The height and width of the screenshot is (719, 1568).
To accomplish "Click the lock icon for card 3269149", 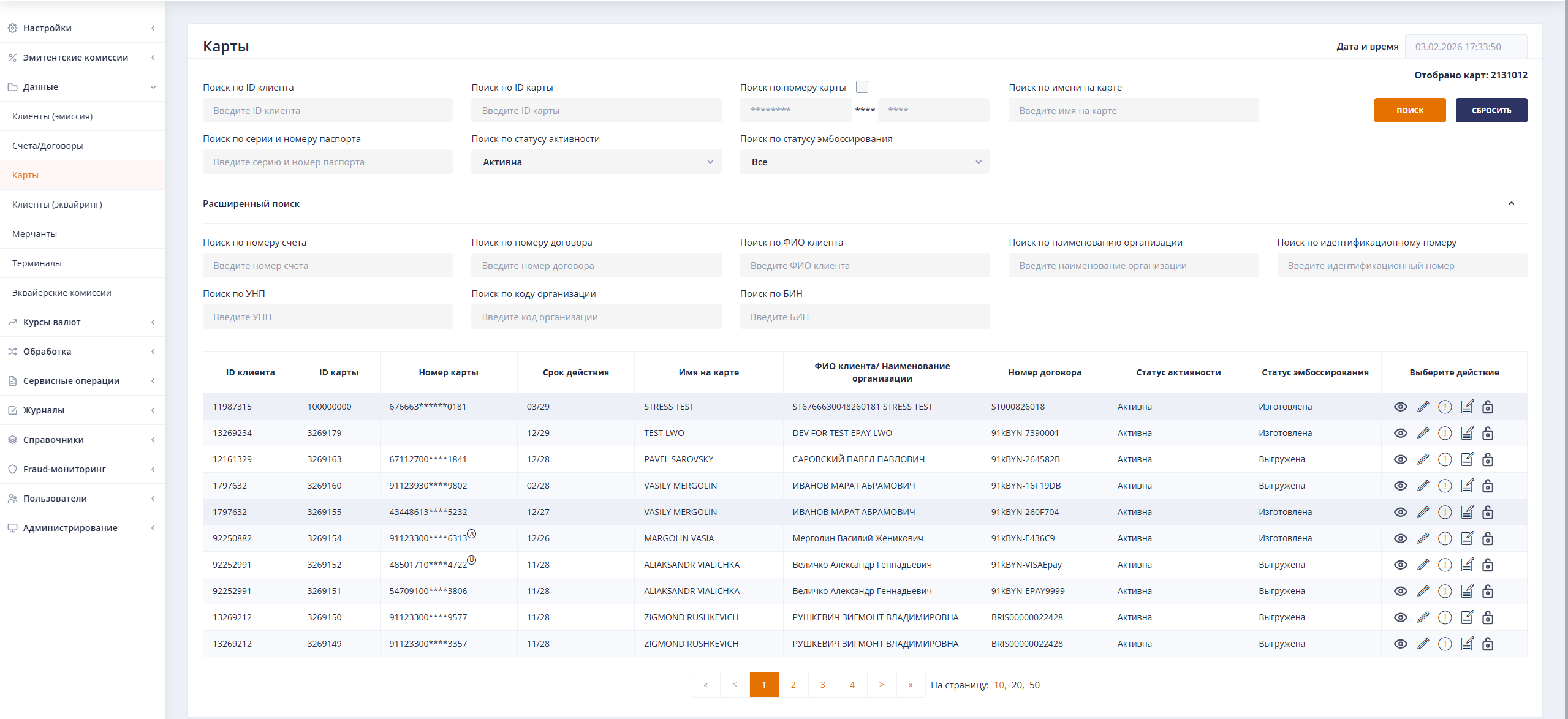I will (1488, 644).
